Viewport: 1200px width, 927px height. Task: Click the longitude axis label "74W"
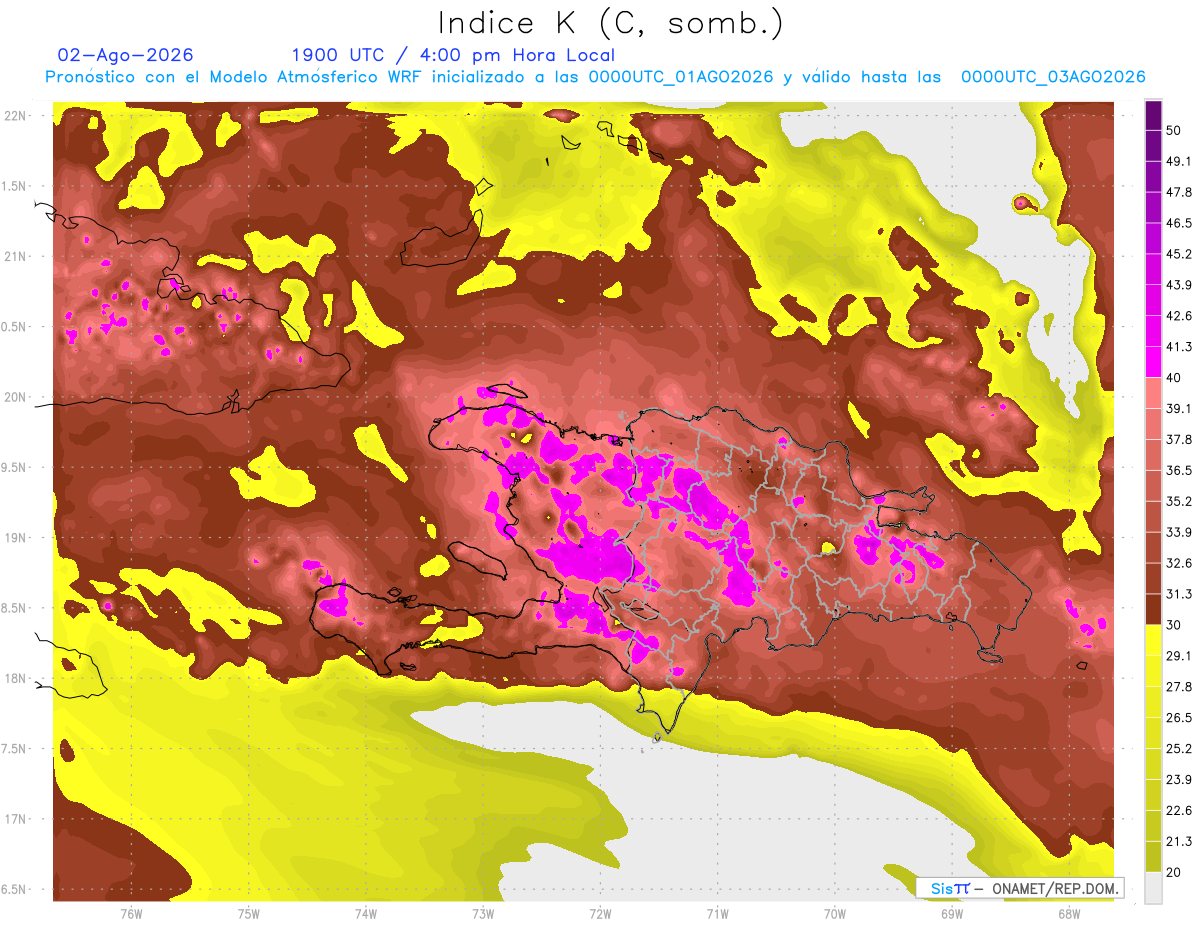366,914
